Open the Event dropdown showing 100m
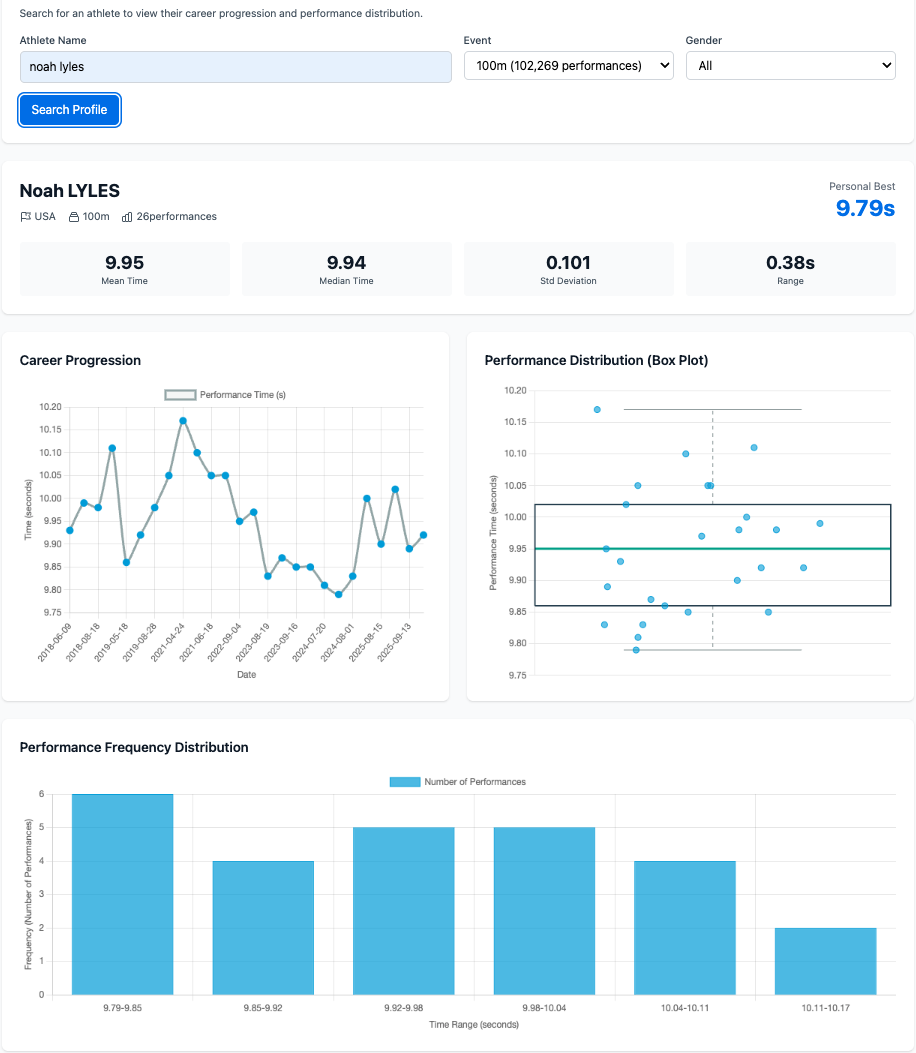The width and height of the screenshot is (916, 1053). pos(569,66)
